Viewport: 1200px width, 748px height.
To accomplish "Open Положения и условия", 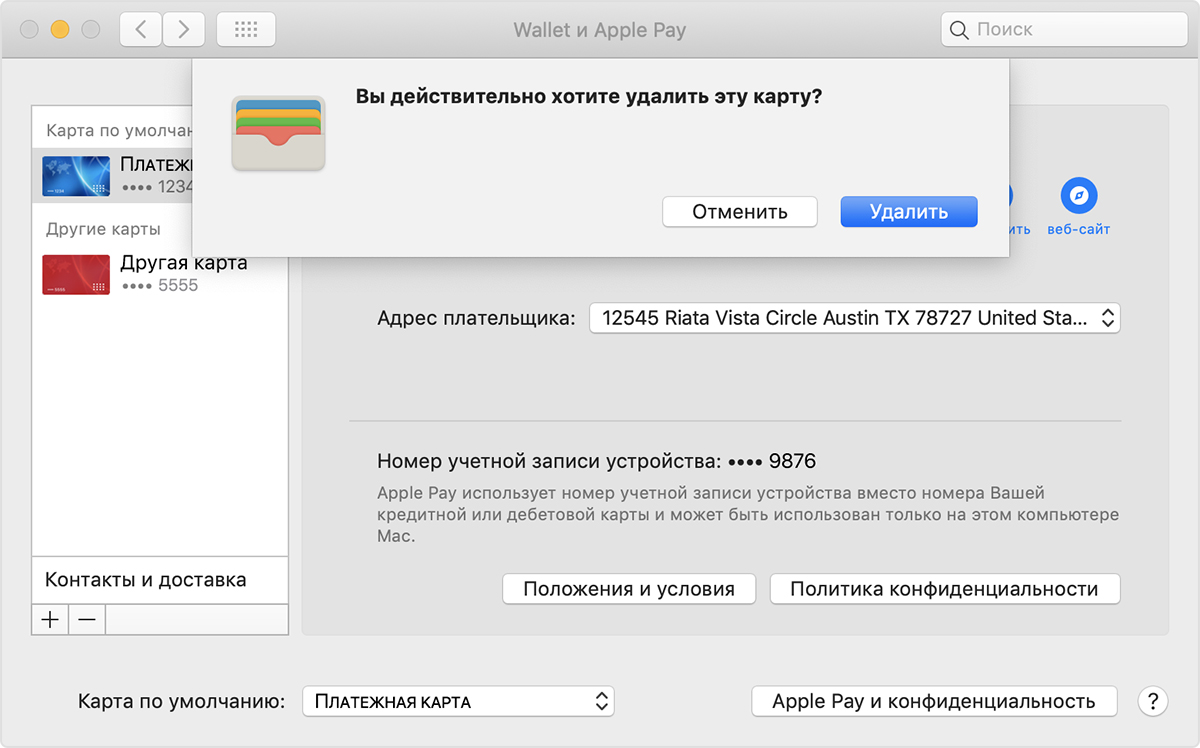I will coord(629,589).
